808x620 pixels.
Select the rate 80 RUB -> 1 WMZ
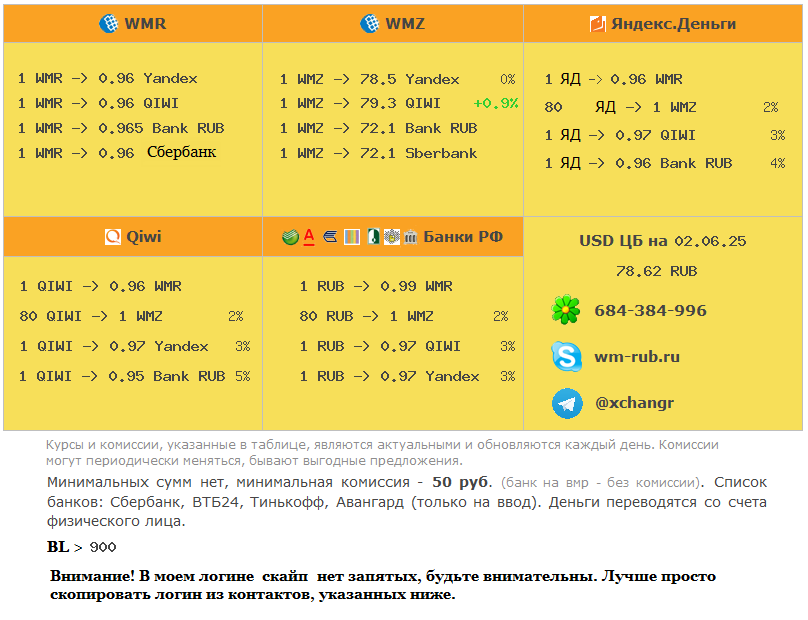[x=366, y=316]
